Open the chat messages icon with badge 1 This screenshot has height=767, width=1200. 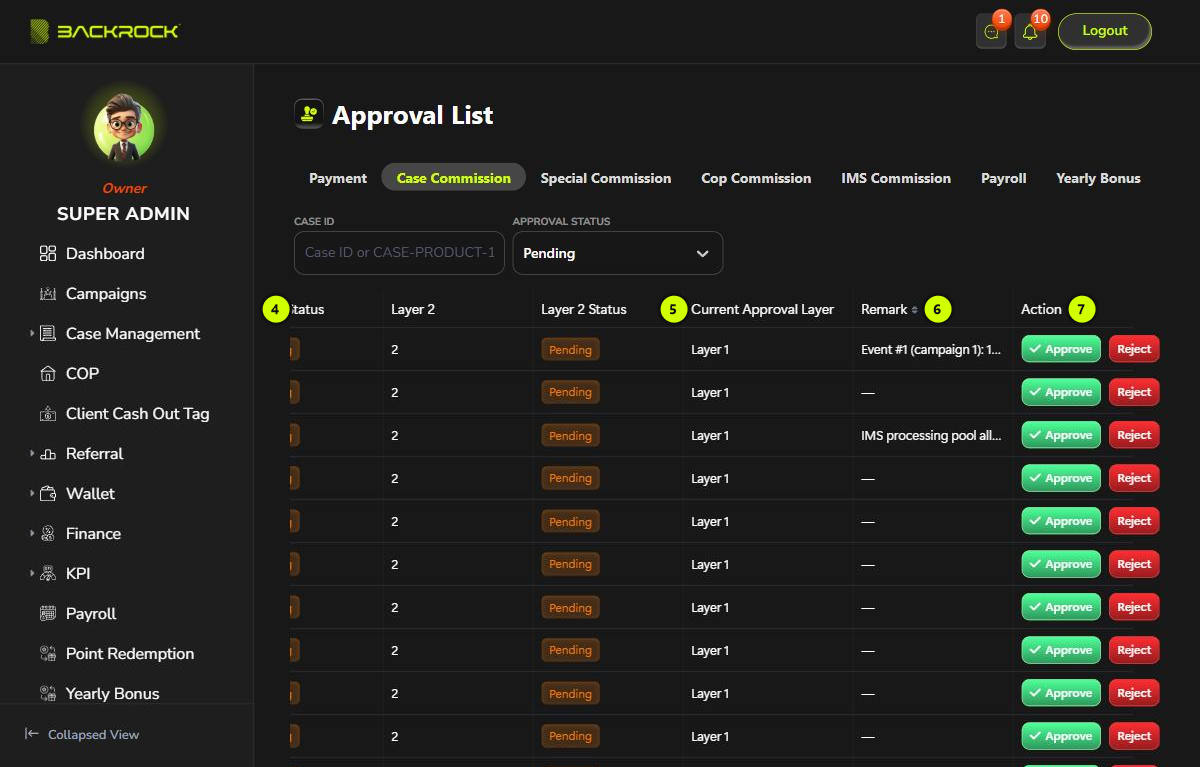click(991, 32)
